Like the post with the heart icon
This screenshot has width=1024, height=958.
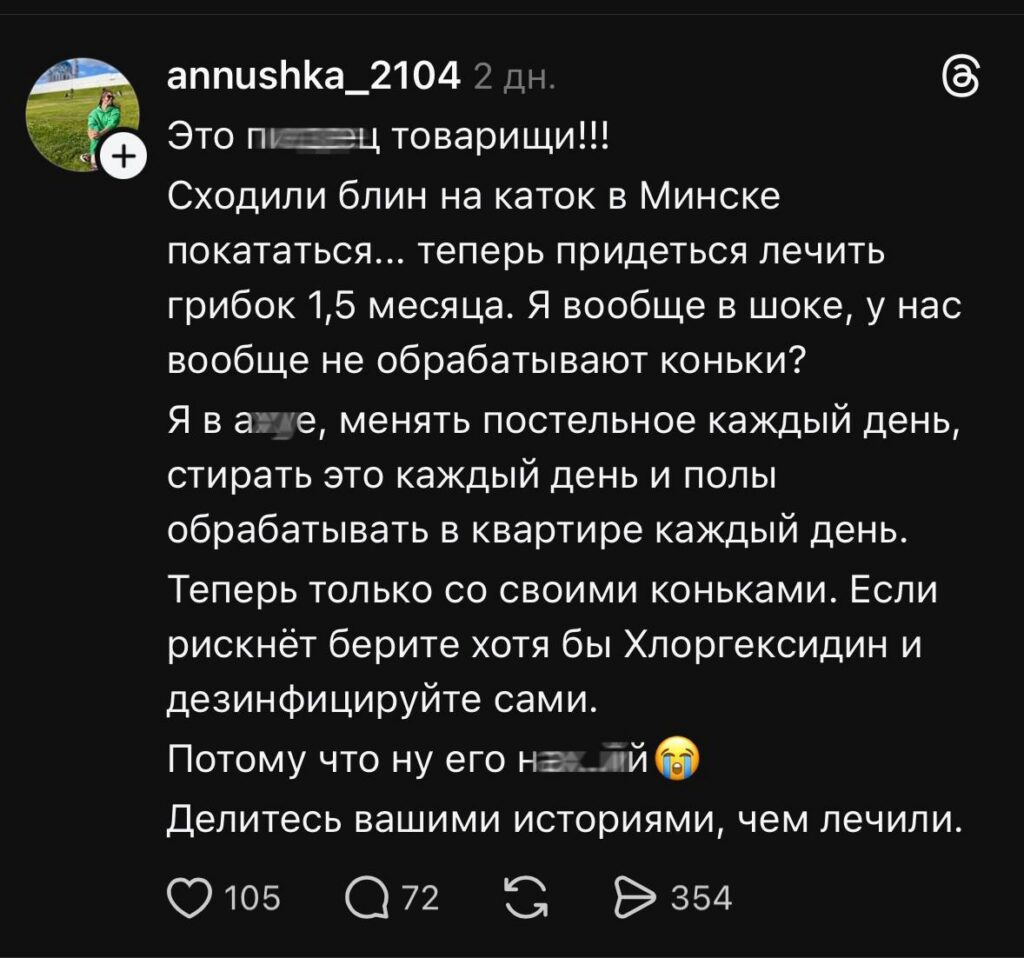[x=185, y=897]
